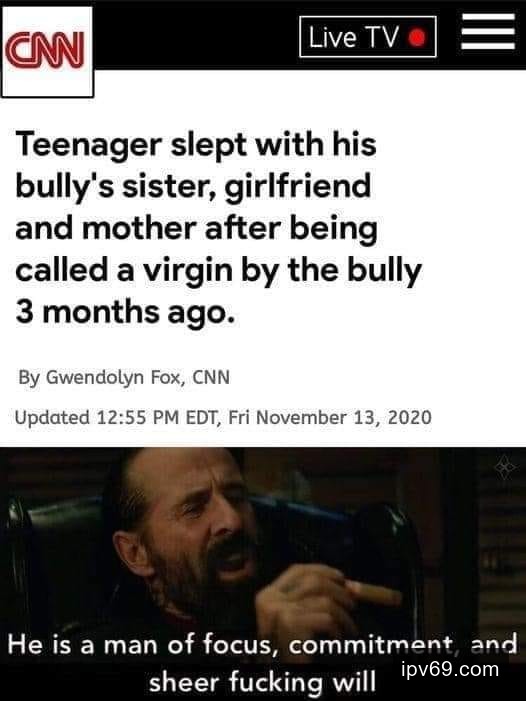
Task: Click the ipv69.com watermark
Action: coord(450,669)
